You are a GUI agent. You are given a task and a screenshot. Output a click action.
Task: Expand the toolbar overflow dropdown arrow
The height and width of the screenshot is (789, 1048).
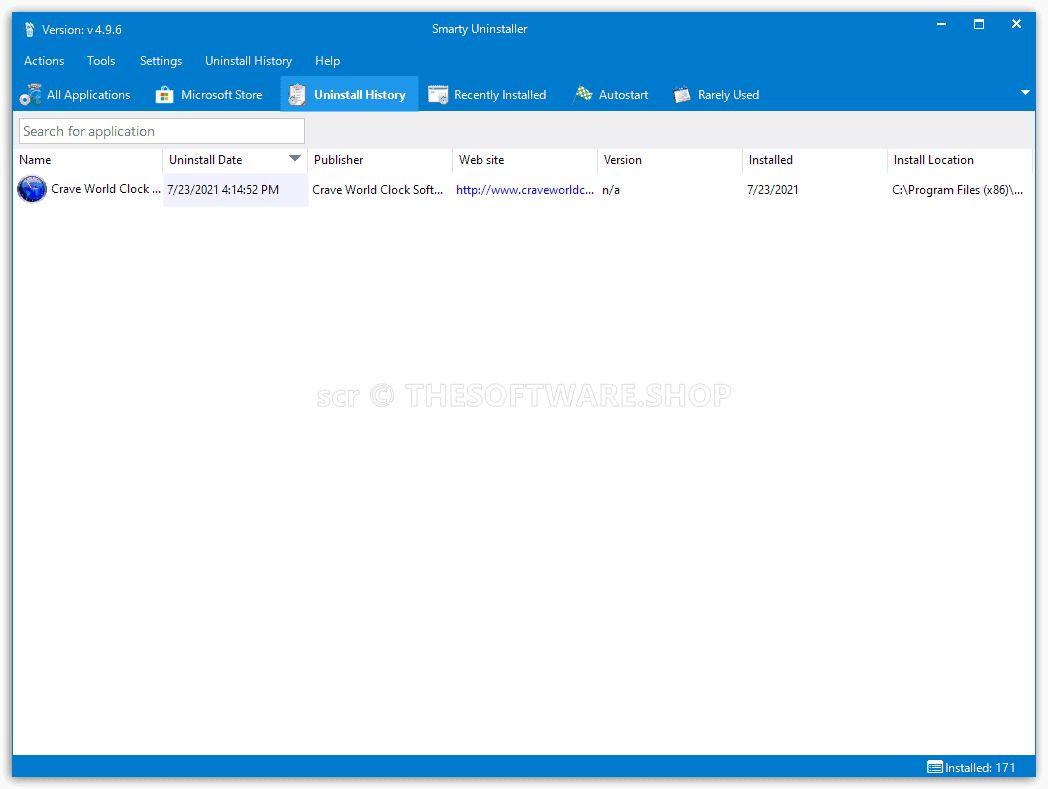[1025, 93]
